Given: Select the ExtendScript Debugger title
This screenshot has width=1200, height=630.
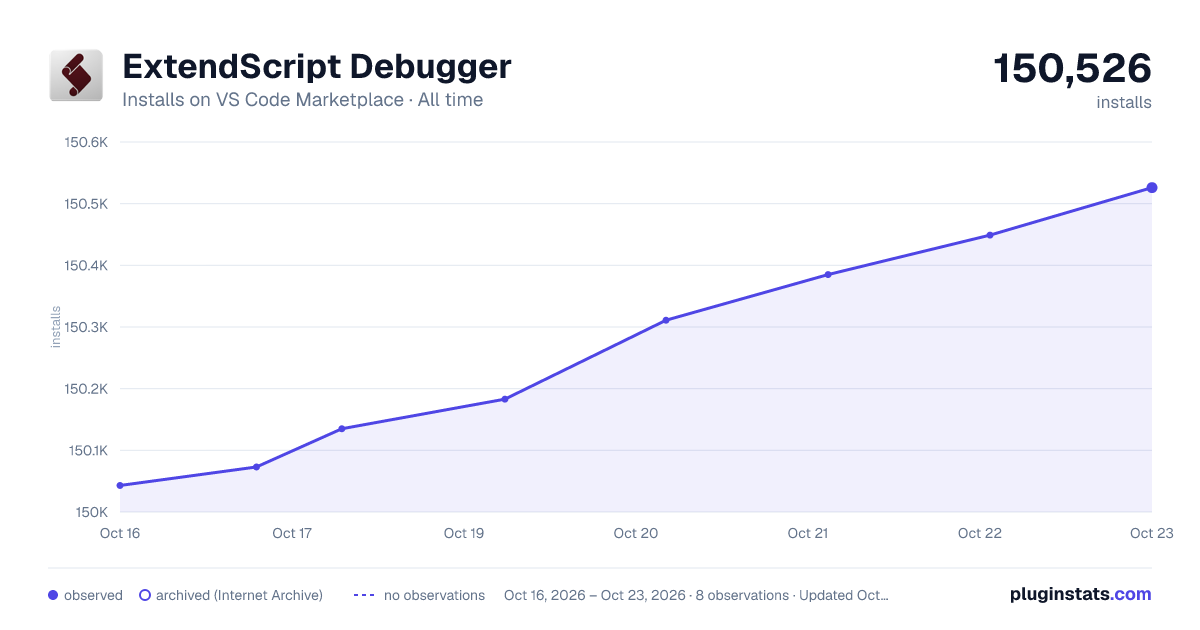Looking at the screenshot, I should 316,67.
